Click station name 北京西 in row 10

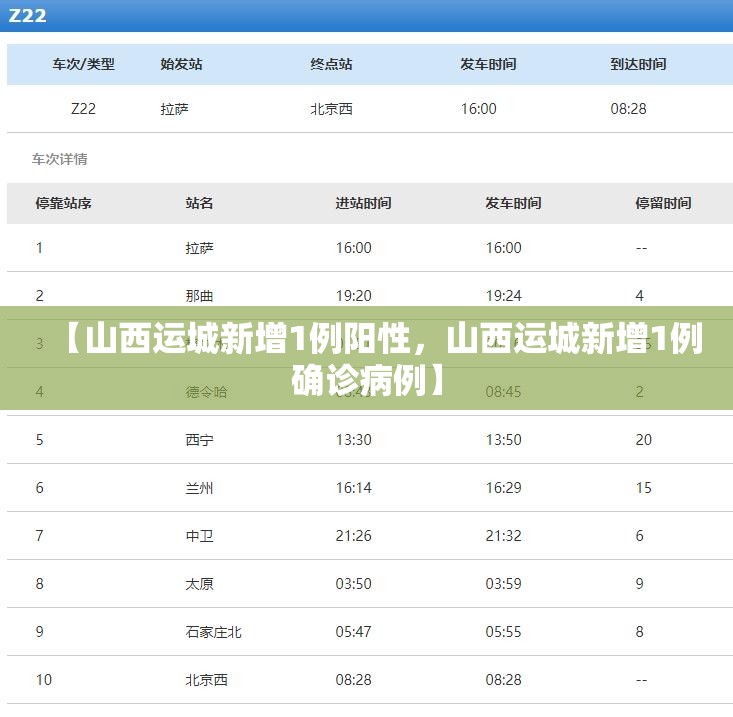206,680
